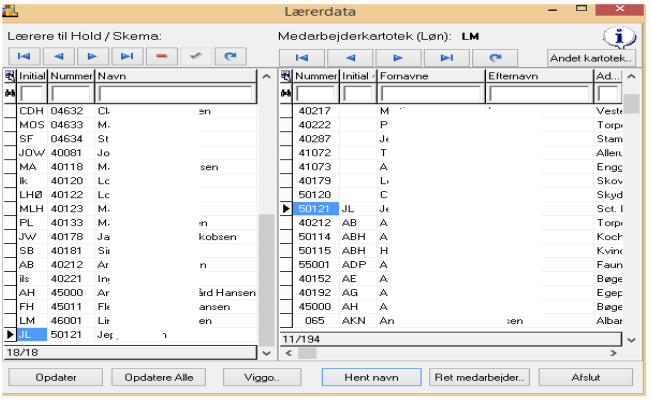Click the Afslut button
Viewport: 651px width, 404px height.
(x=586, y=377)
